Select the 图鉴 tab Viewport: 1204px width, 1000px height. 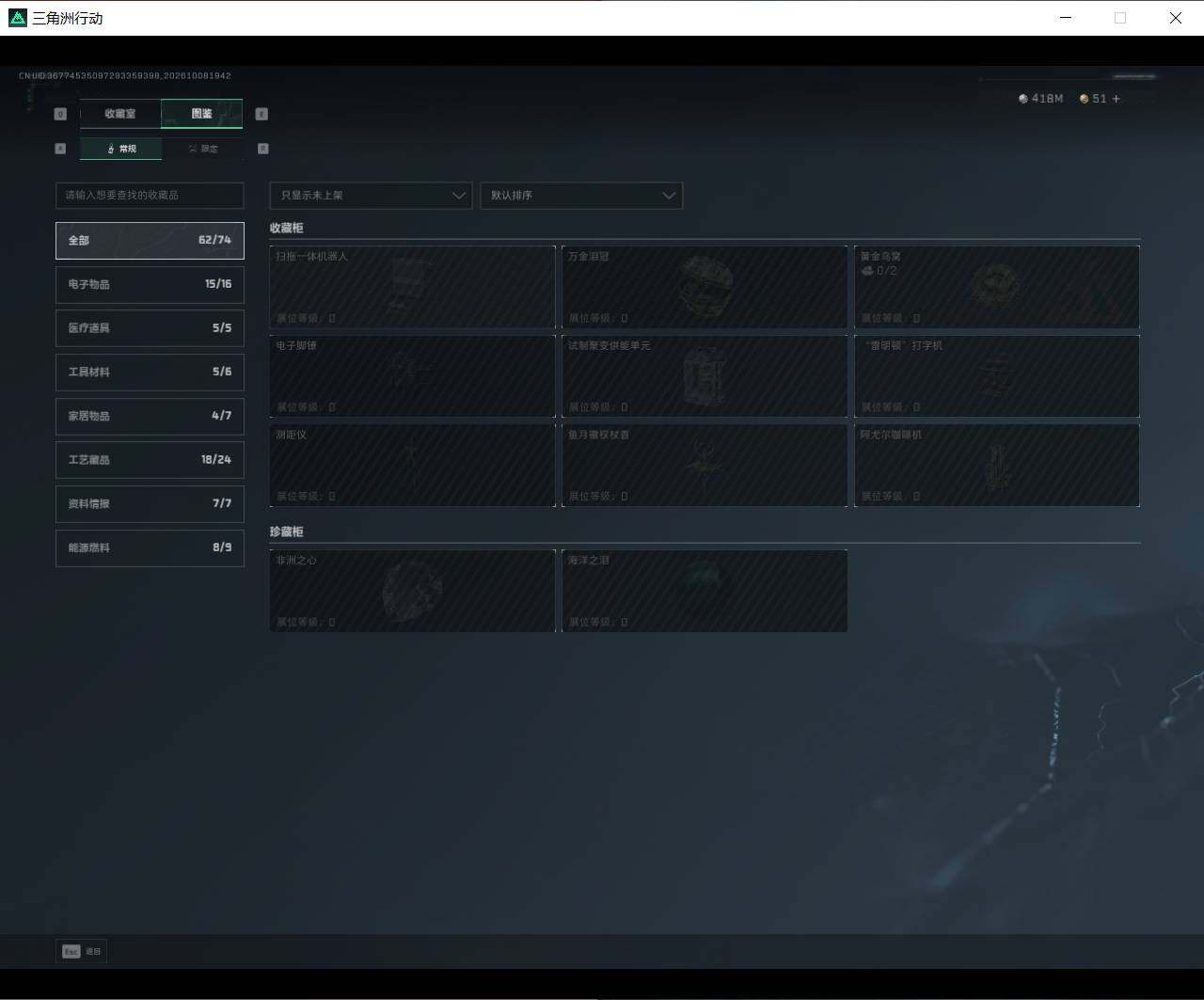tap(202, 114)
